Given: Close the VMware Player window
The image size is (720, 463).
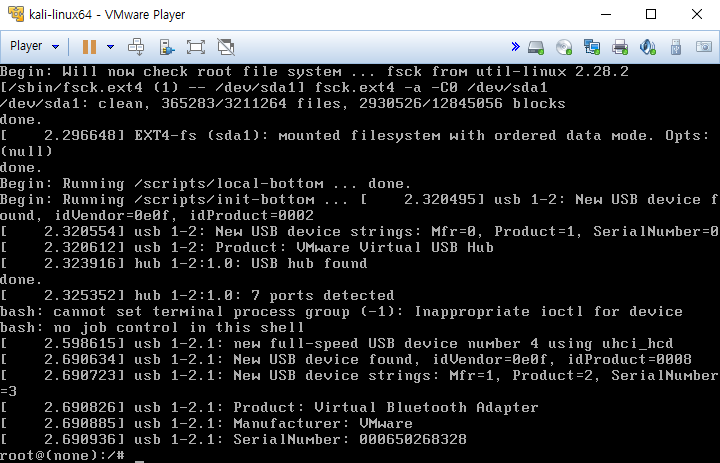Looking at the screenshot, I should pos(697,14).
